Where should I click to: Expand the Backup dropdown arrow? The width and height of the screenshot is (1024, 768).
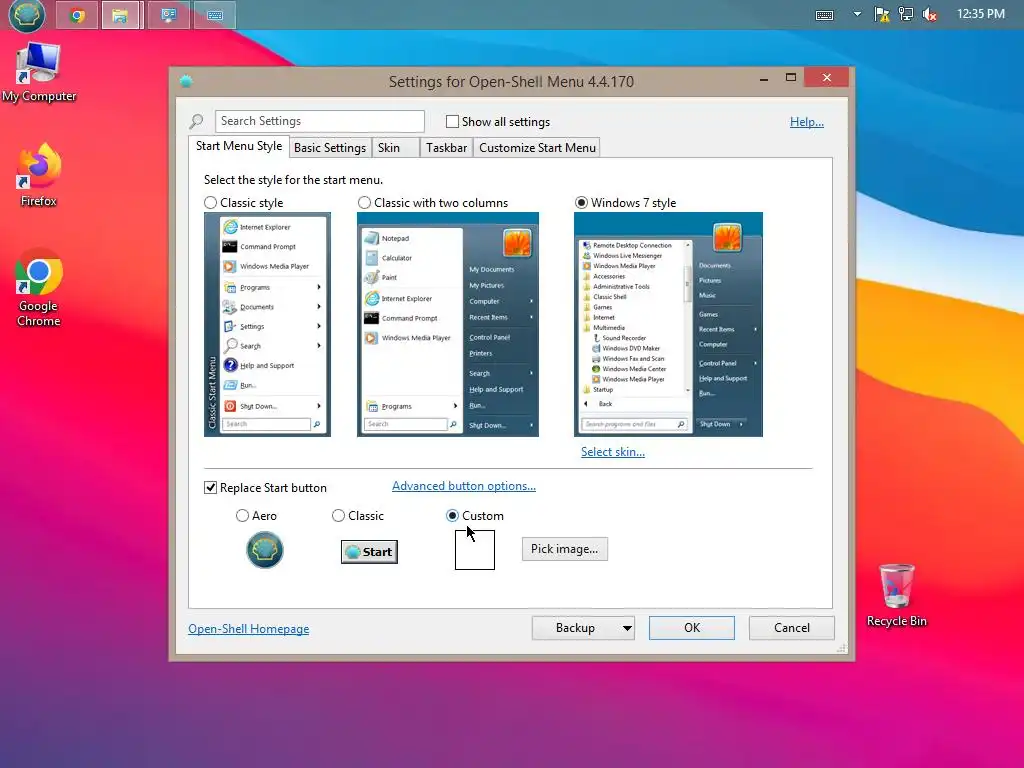coord(627,628)
